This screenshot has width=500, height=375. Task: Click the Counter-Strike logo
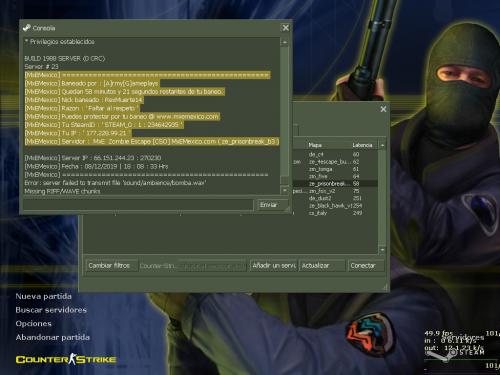pyautogui.click(x=66, y=359)
